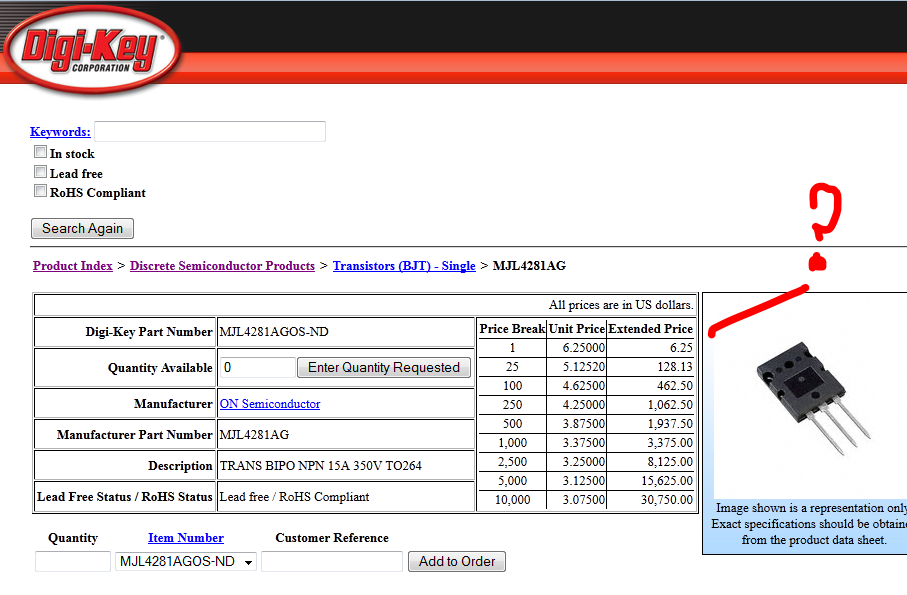Enable the In stock checkbox
907x595 pixels.
[40, 152]
